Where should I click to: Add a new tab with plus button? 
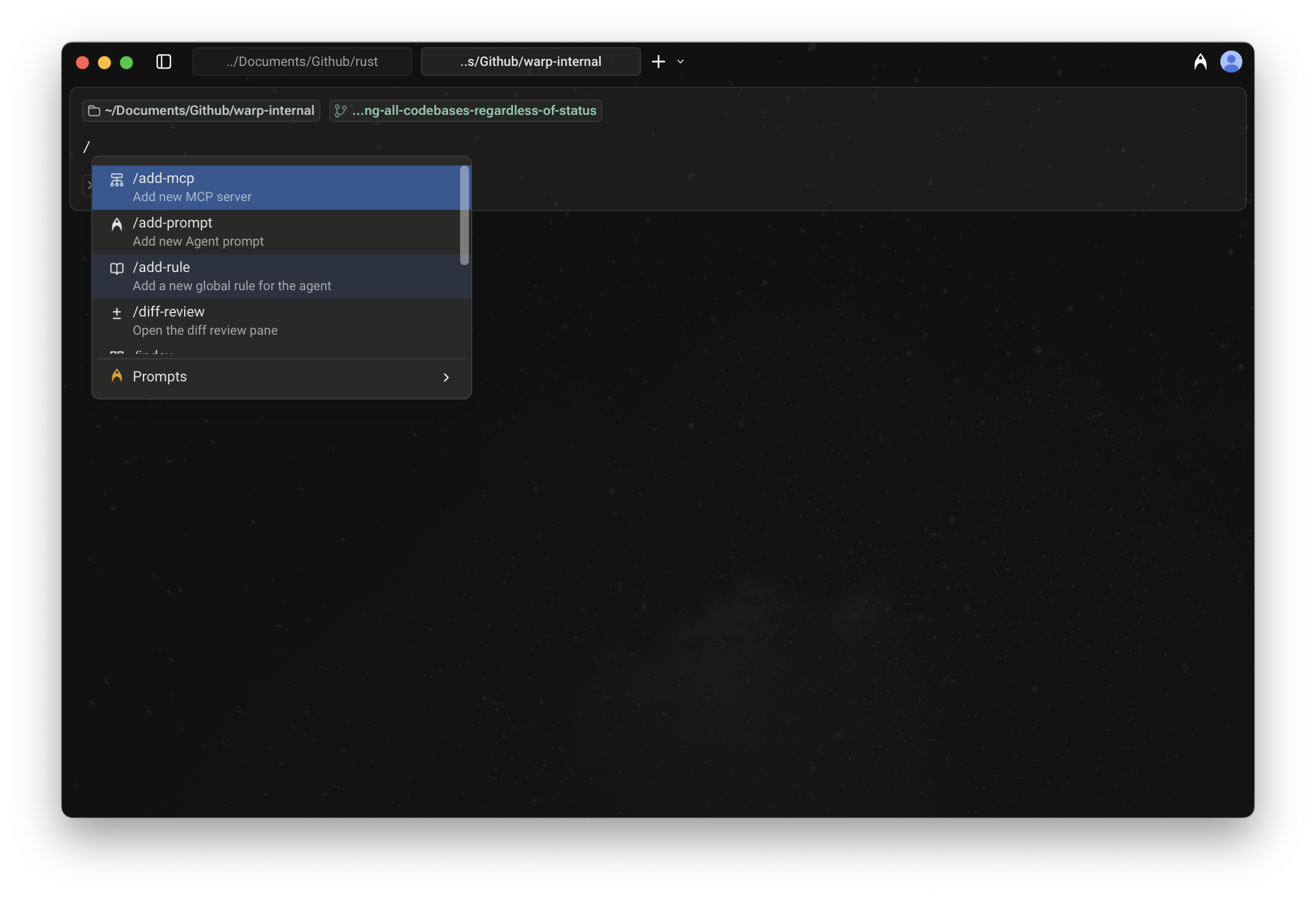click(658, 62)
